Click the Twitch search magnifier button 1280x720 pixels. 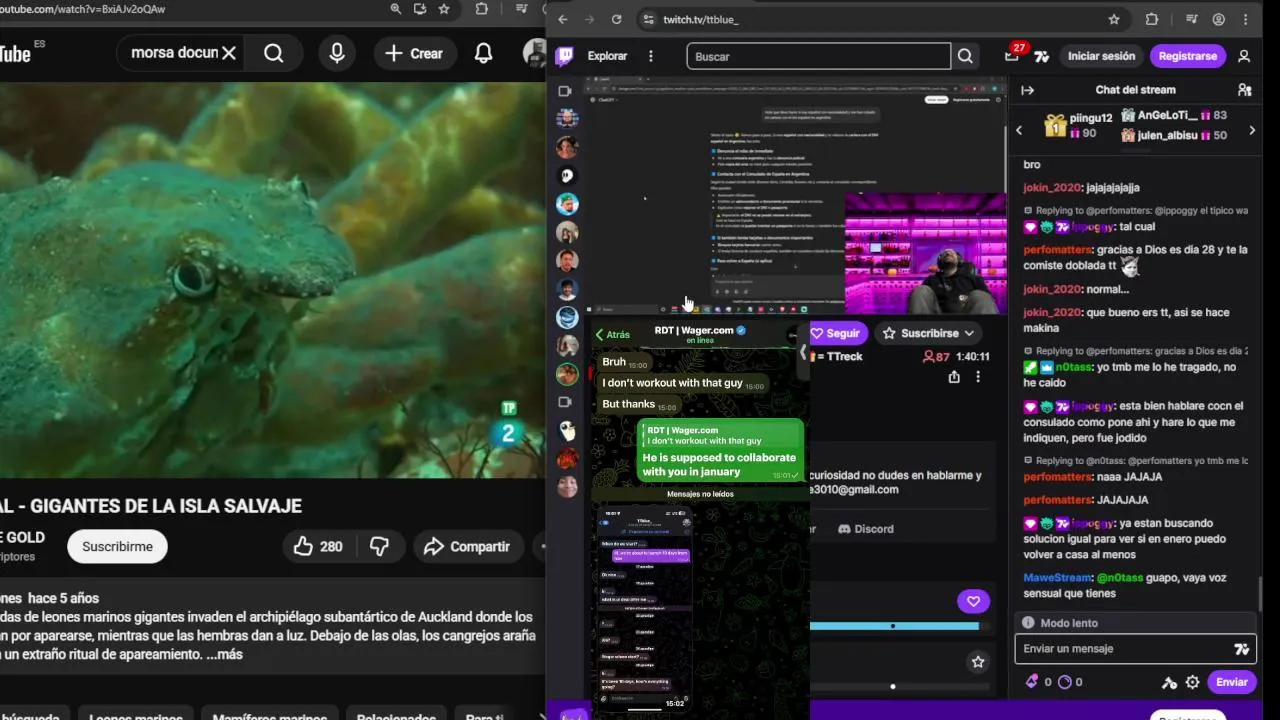tap(965, 56)
